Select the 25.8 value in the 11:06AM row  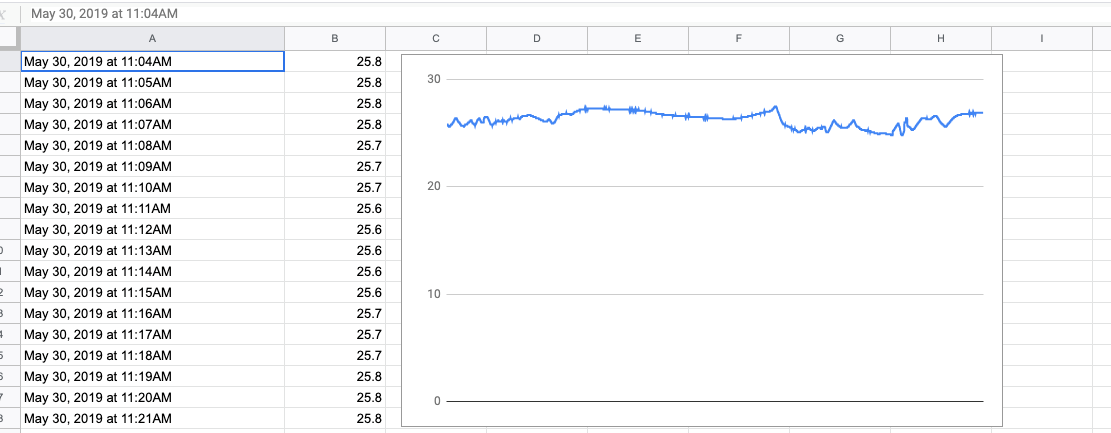335,103
